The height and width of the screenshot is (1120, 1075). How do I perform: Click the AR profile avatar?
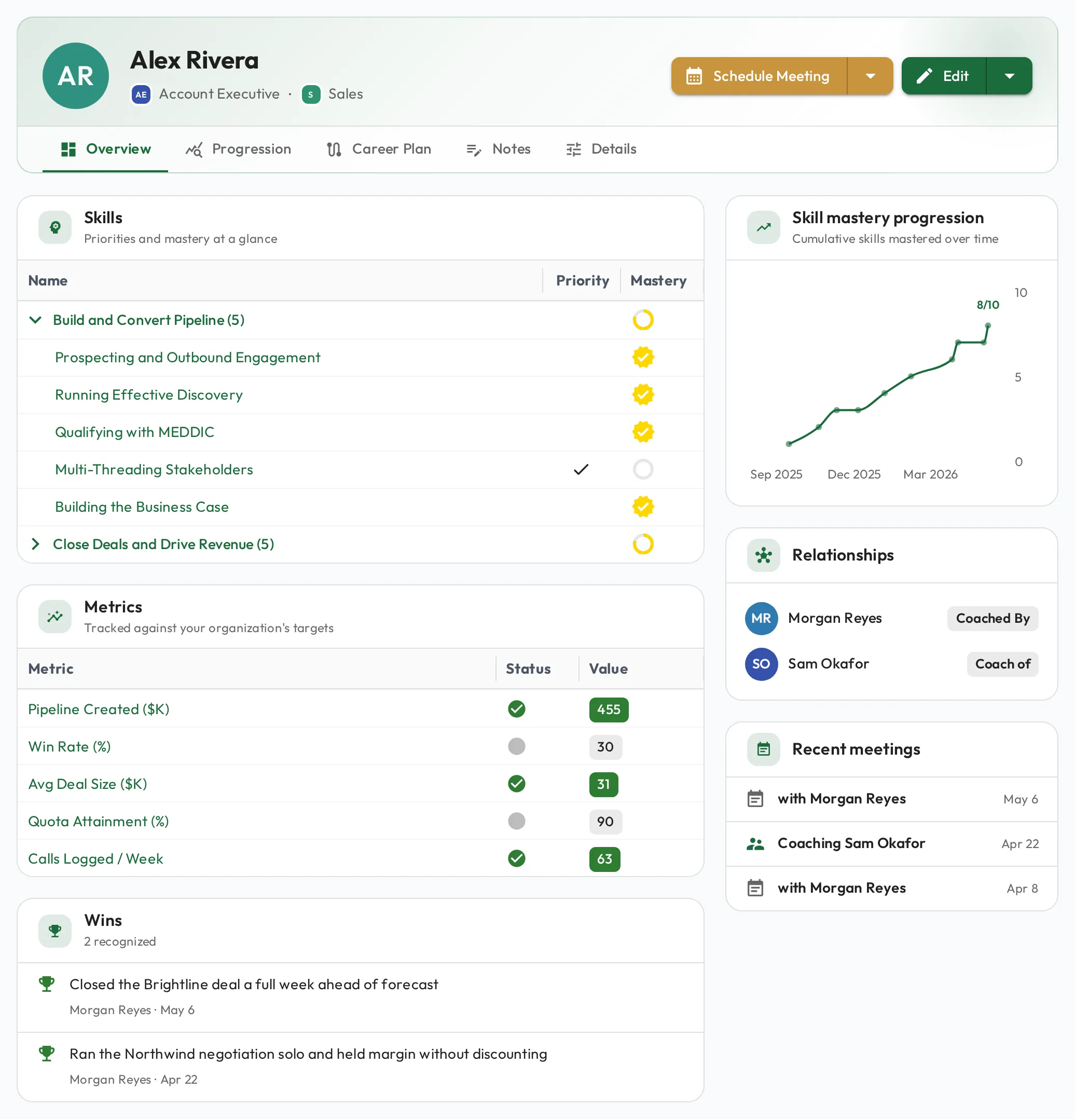75,76
